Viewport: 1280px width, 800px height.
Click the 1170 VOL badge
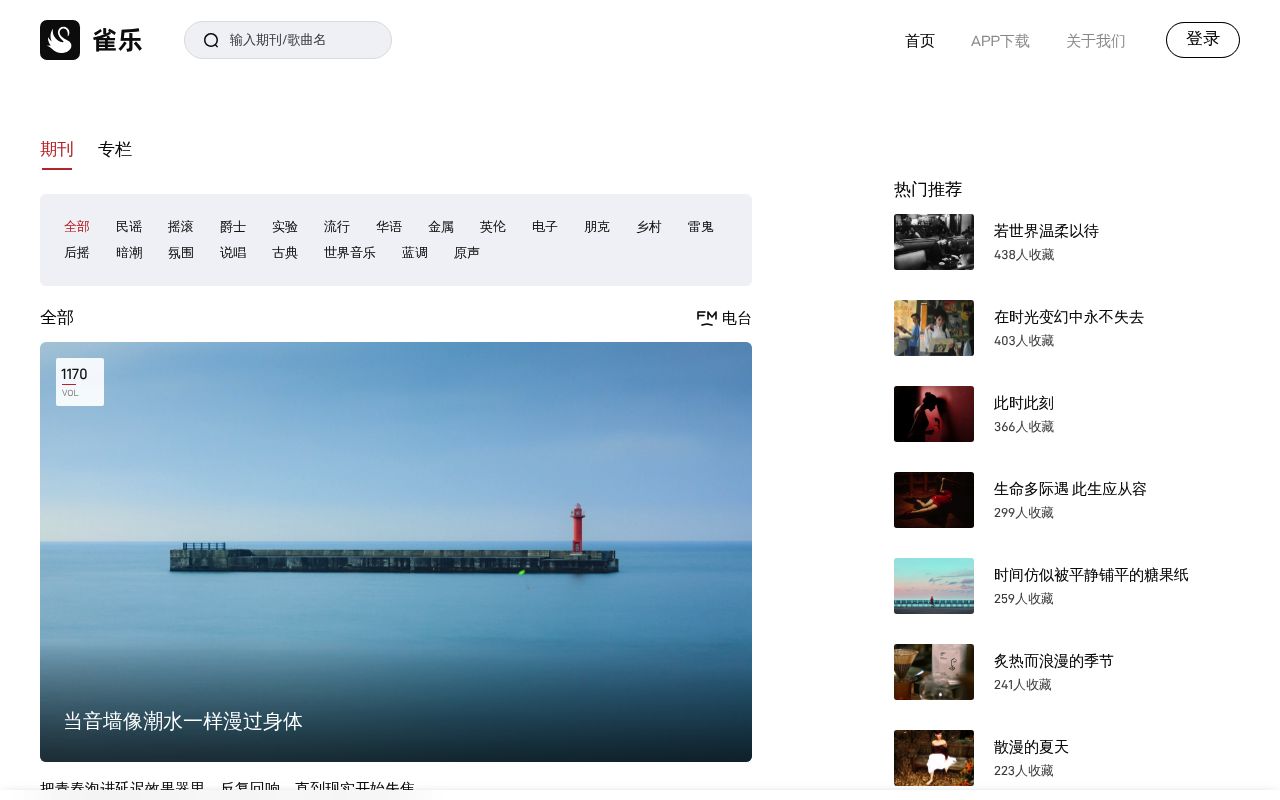[x=80, y=382]
